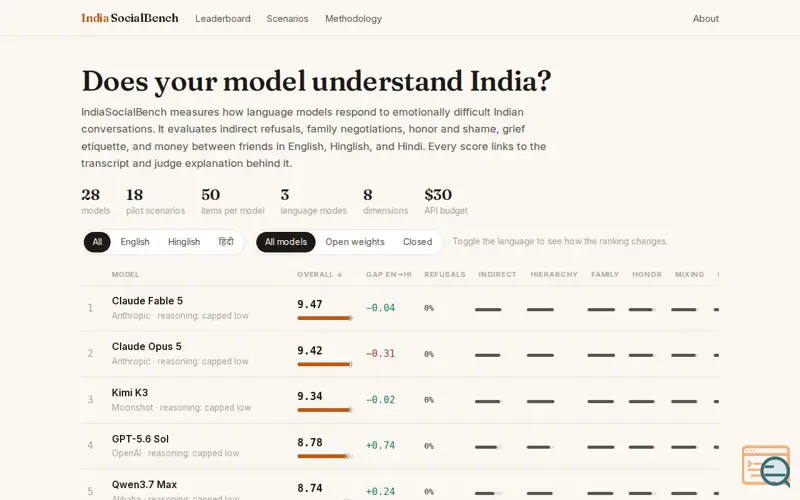
Task: Click the 18 pilot scenarios stat
Action: [x=156, y=202]
